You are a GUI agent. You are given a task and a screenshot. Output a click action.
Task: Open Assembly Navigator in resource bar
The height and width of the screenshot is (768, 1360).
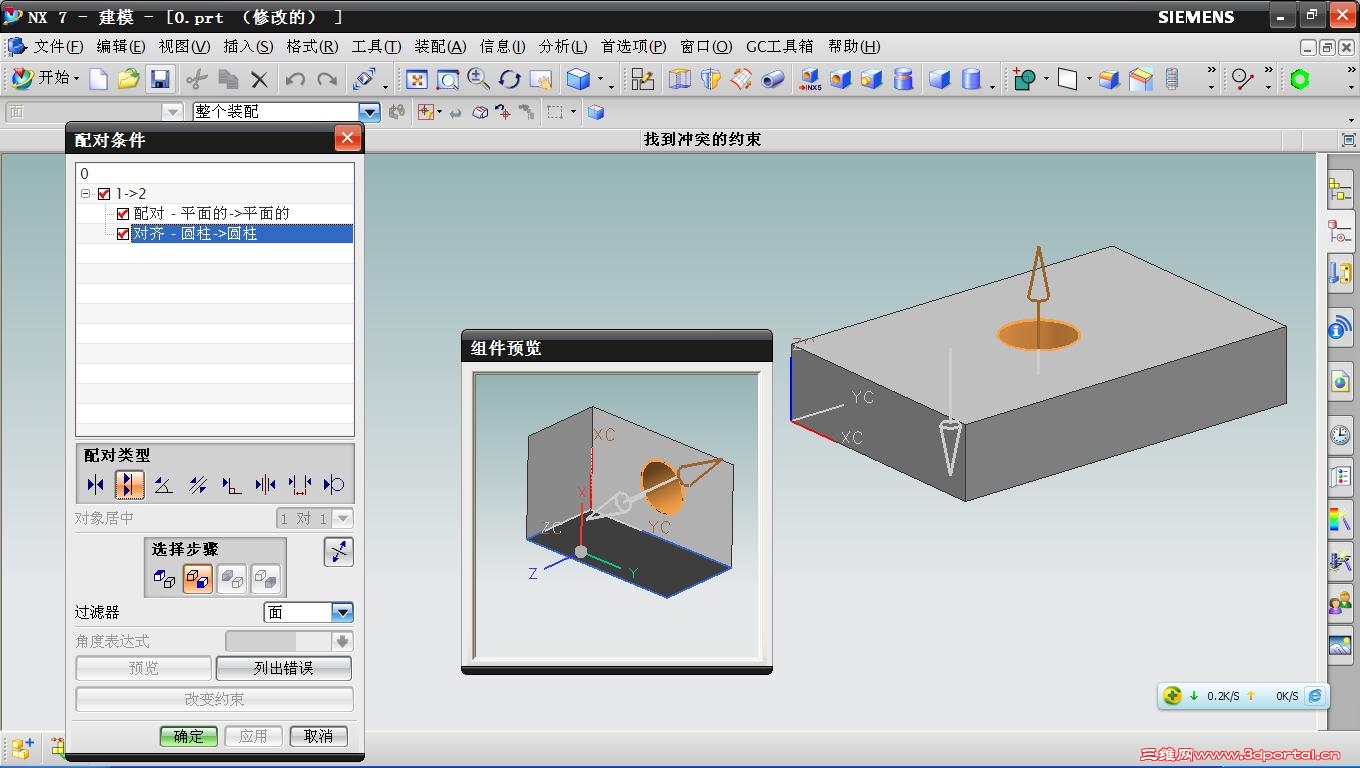pyautogui.click(x=1340, y=190)
